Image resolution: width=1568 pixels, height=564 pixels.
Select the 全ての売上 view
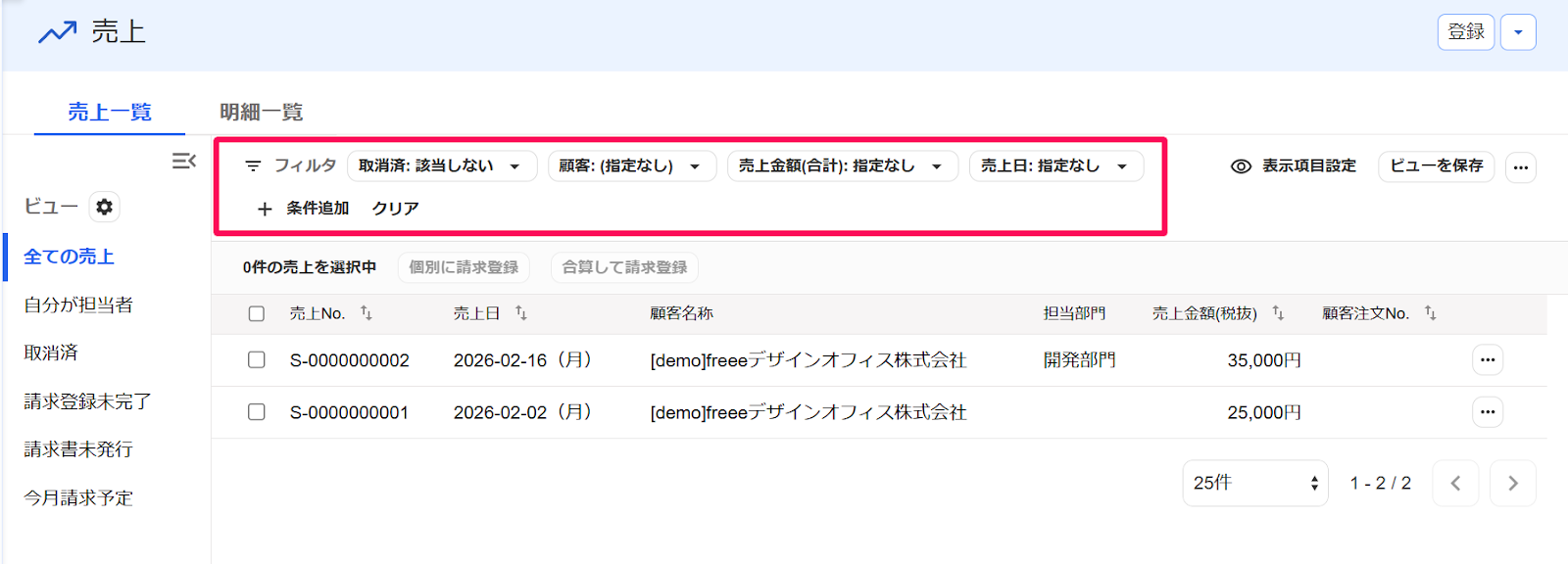coord(70,257)
